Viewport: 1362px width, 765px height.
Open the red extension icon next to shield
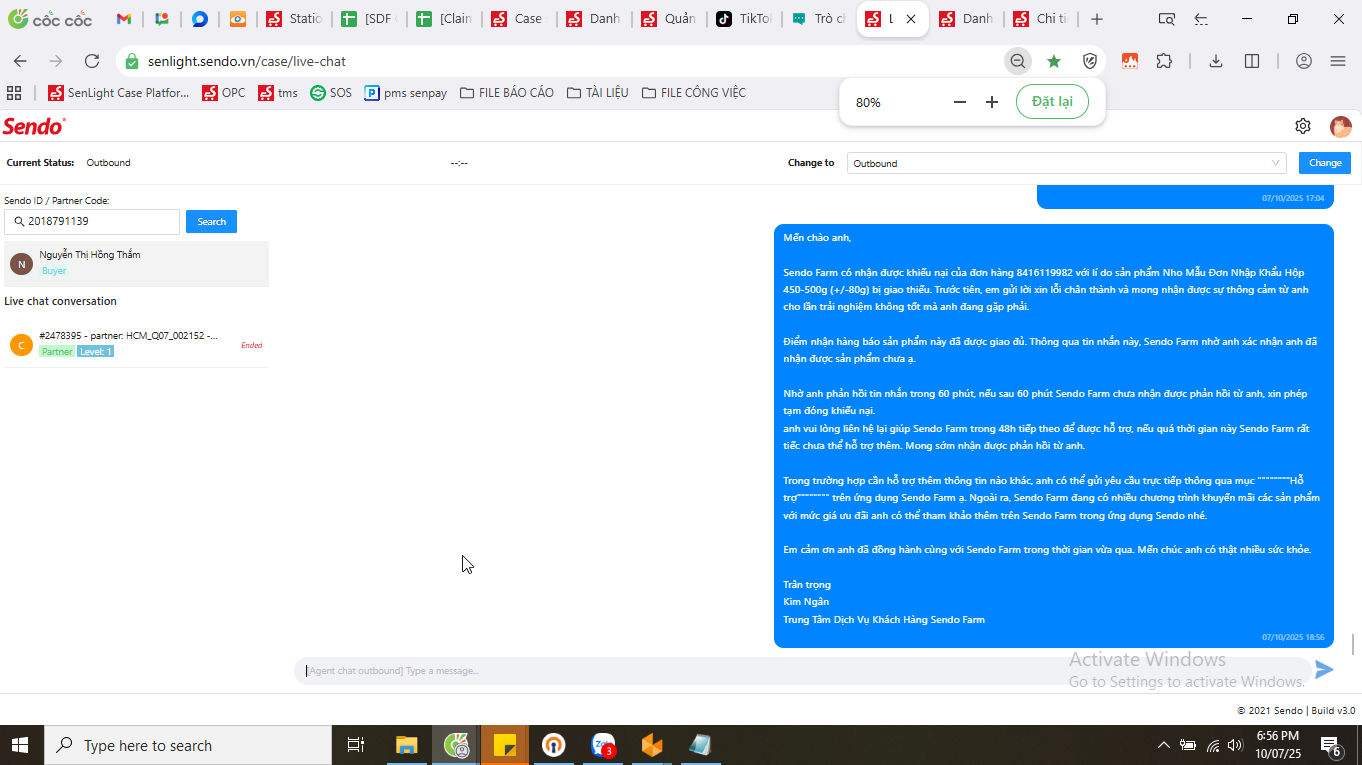1130,61
